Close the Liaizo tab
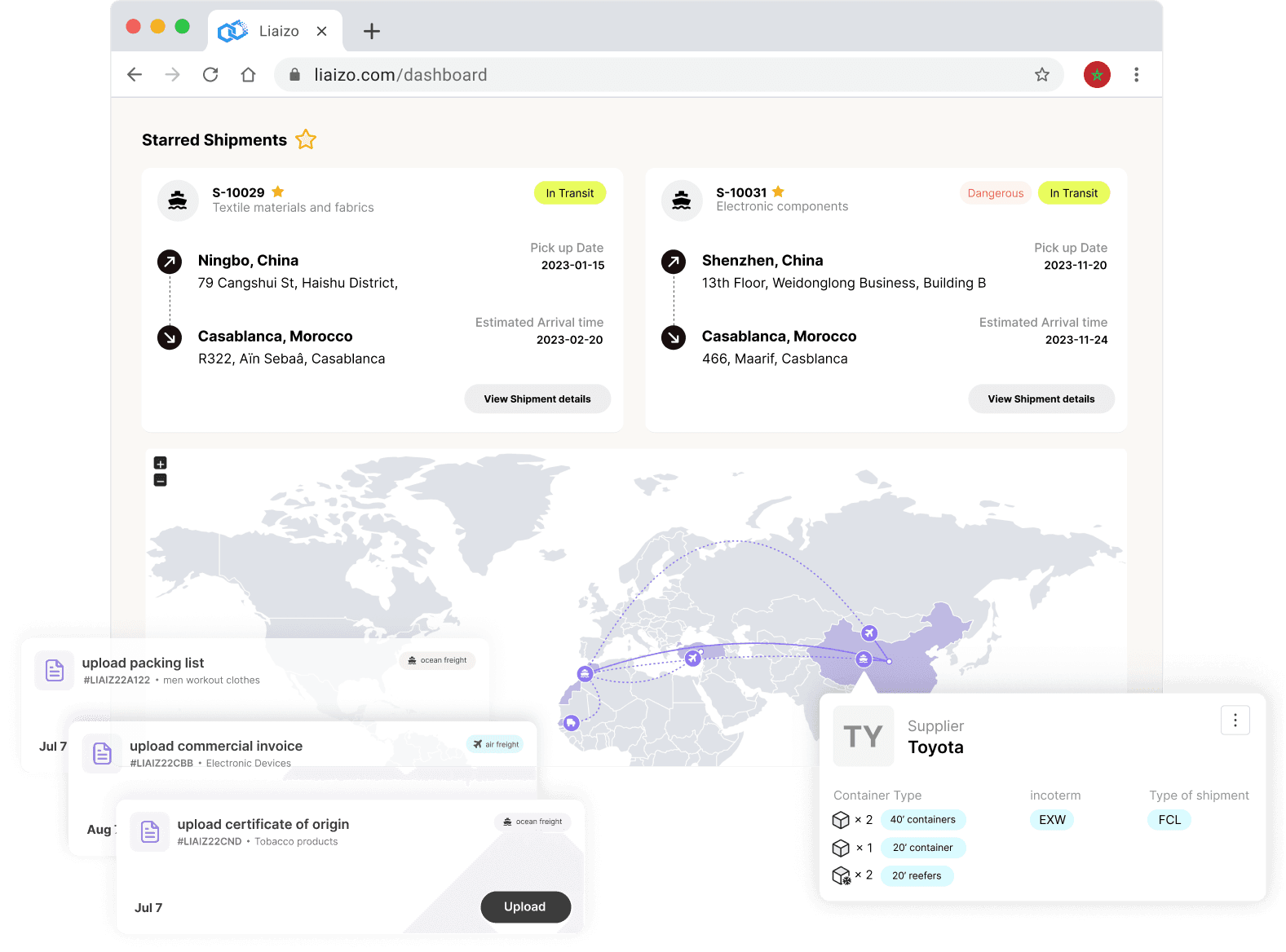The height and width of the screenshot is (952, 1286). [322, 32]
